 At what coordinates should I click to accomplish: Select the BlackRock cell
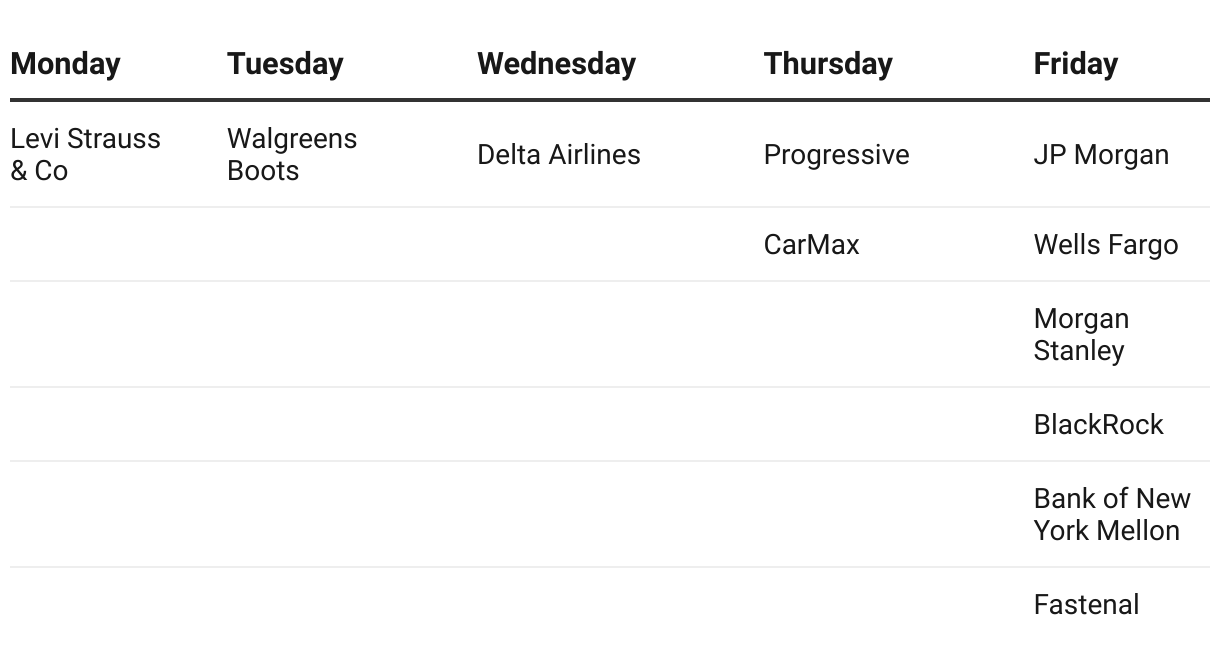pyautogui.click(x=1098, y=425)
